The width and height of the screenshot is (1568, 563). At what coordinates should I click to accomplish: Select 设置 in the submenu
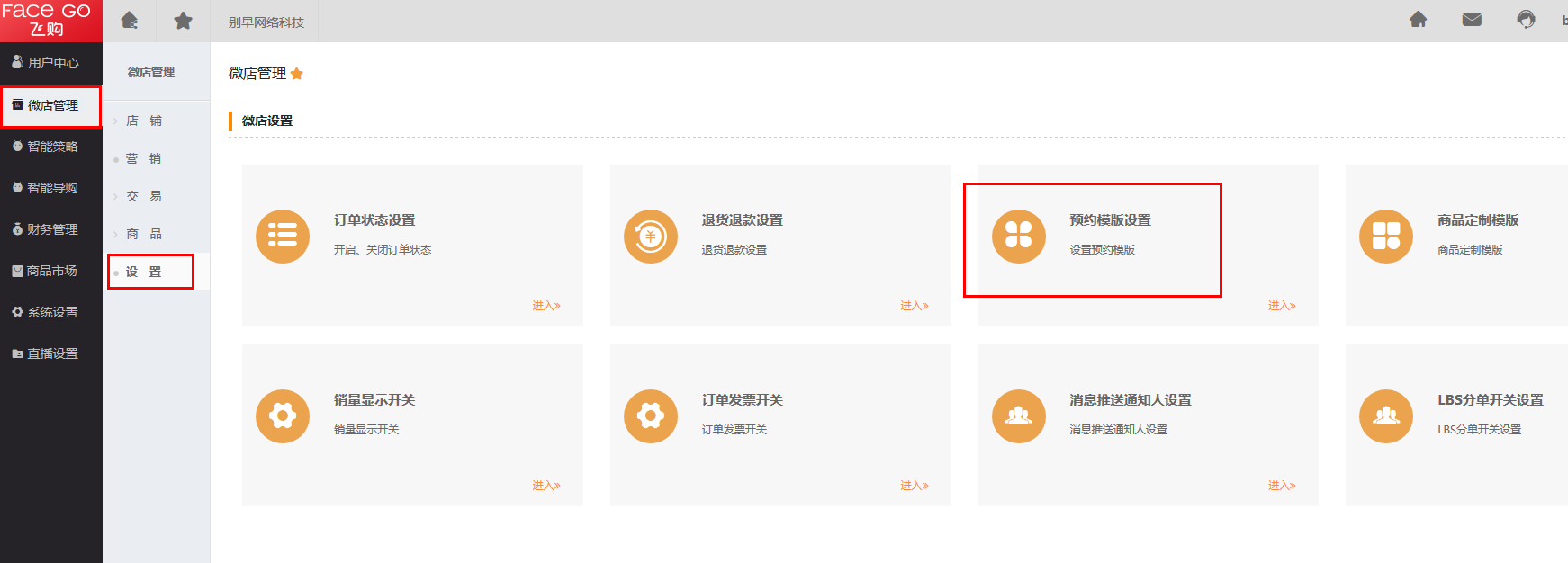tap(144, 272)
